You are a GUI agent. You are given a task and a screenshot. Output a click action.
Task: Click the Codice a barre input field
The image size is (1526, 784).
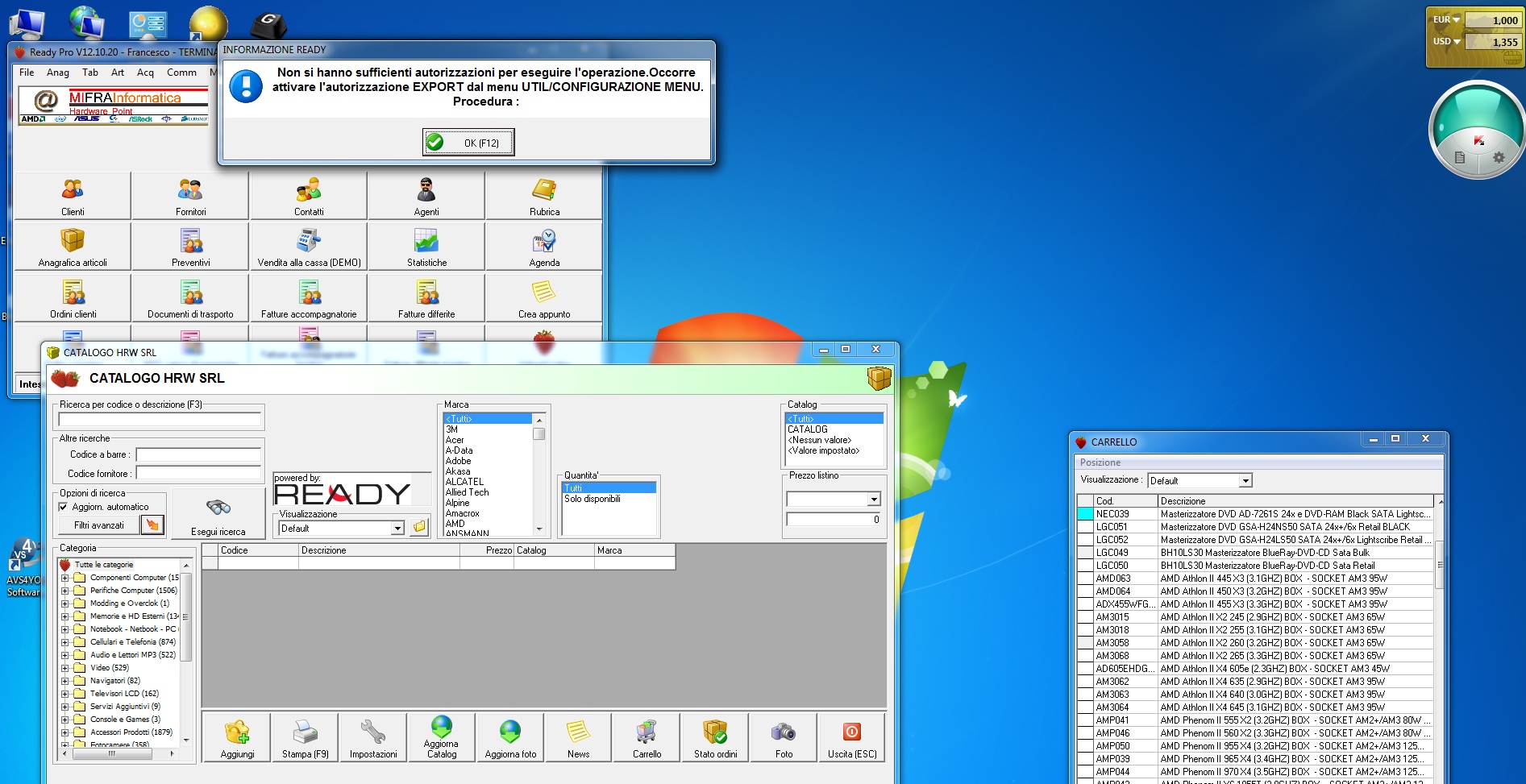[x=198, y=454]
